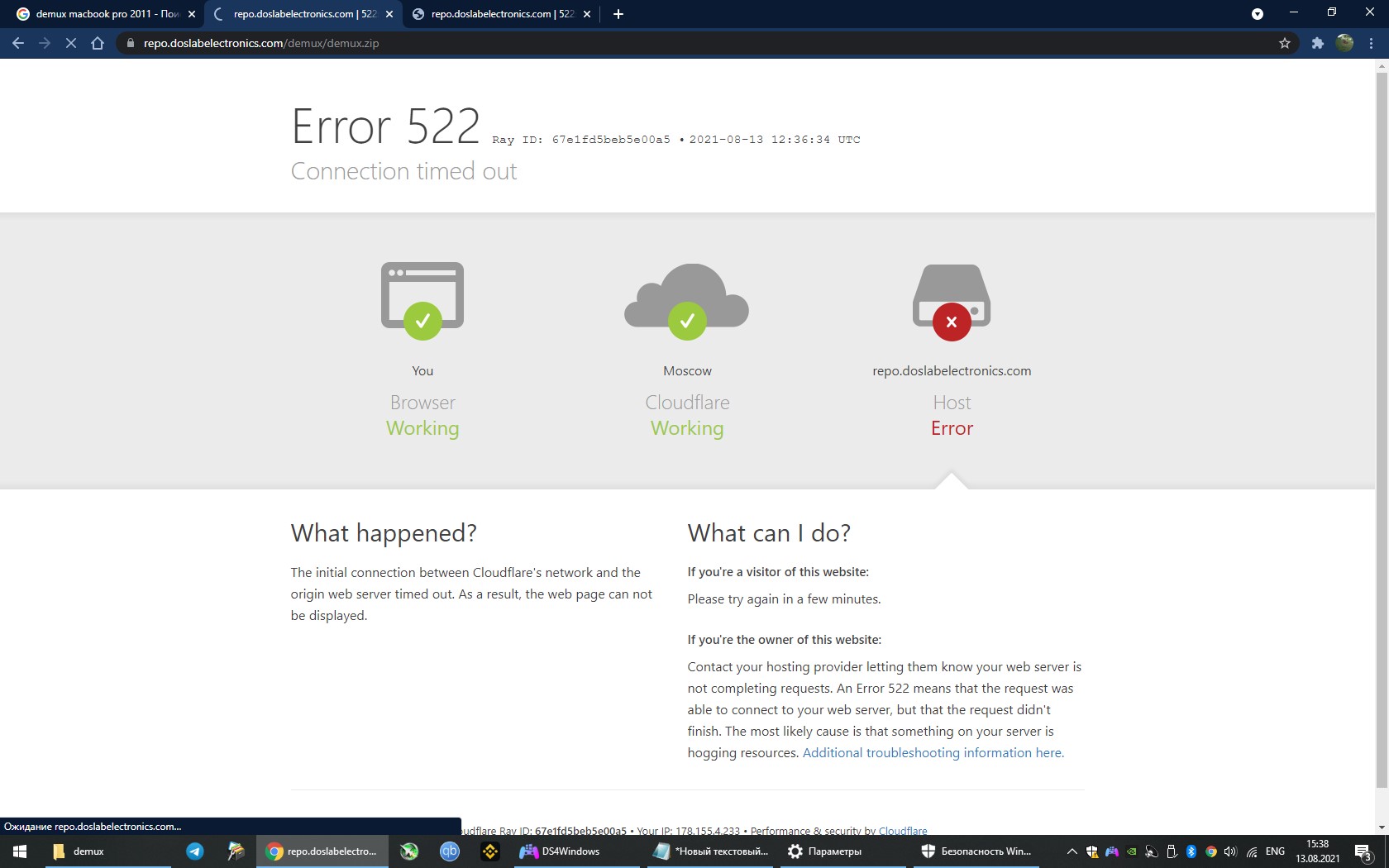Click the Browser Working status icon
This screenshot has width=1389, height=868.
tap(422, 301)
